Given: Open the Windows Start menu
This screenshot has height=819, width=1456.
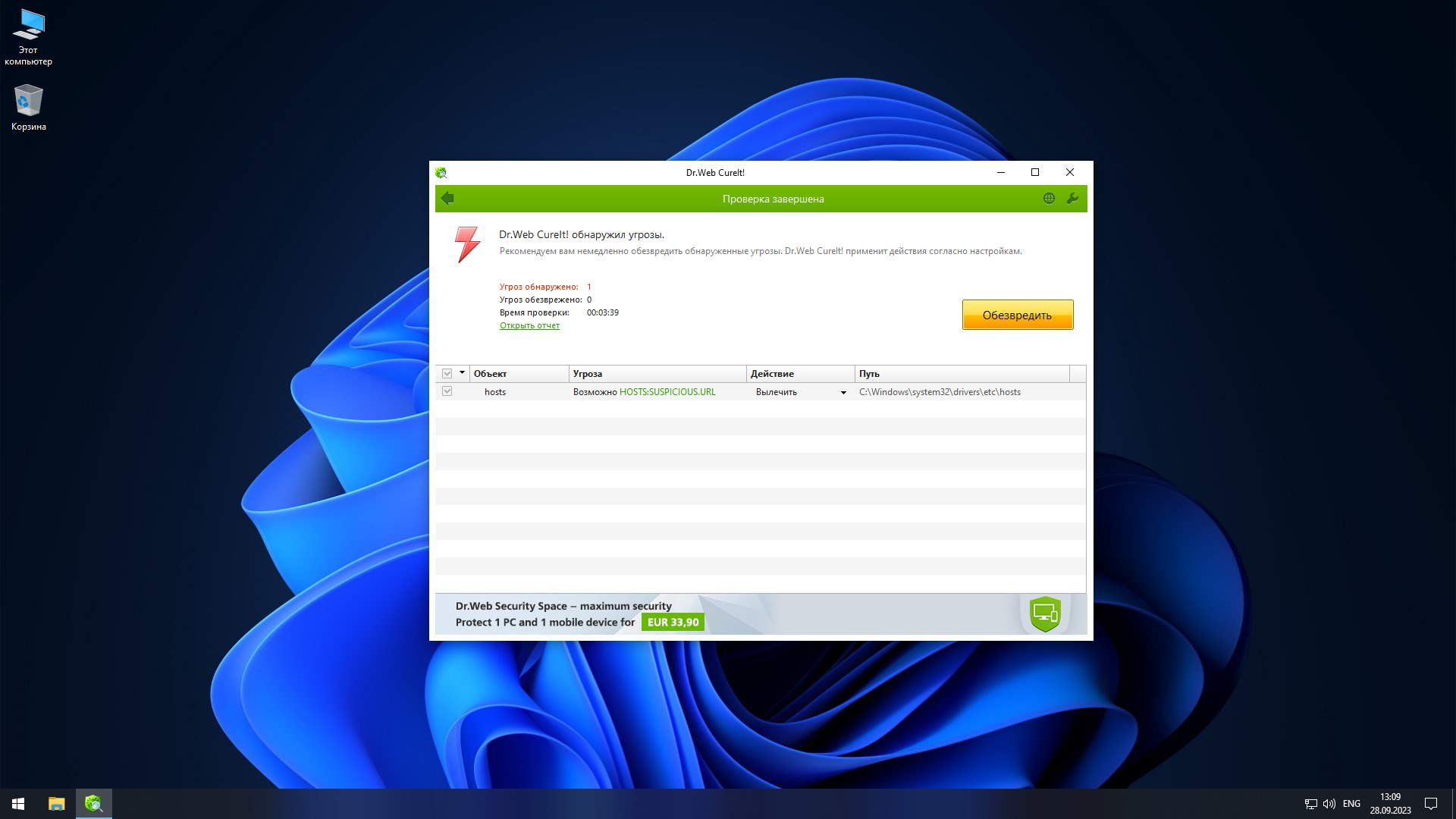Looking at the screenshot, I should [18, 803].
